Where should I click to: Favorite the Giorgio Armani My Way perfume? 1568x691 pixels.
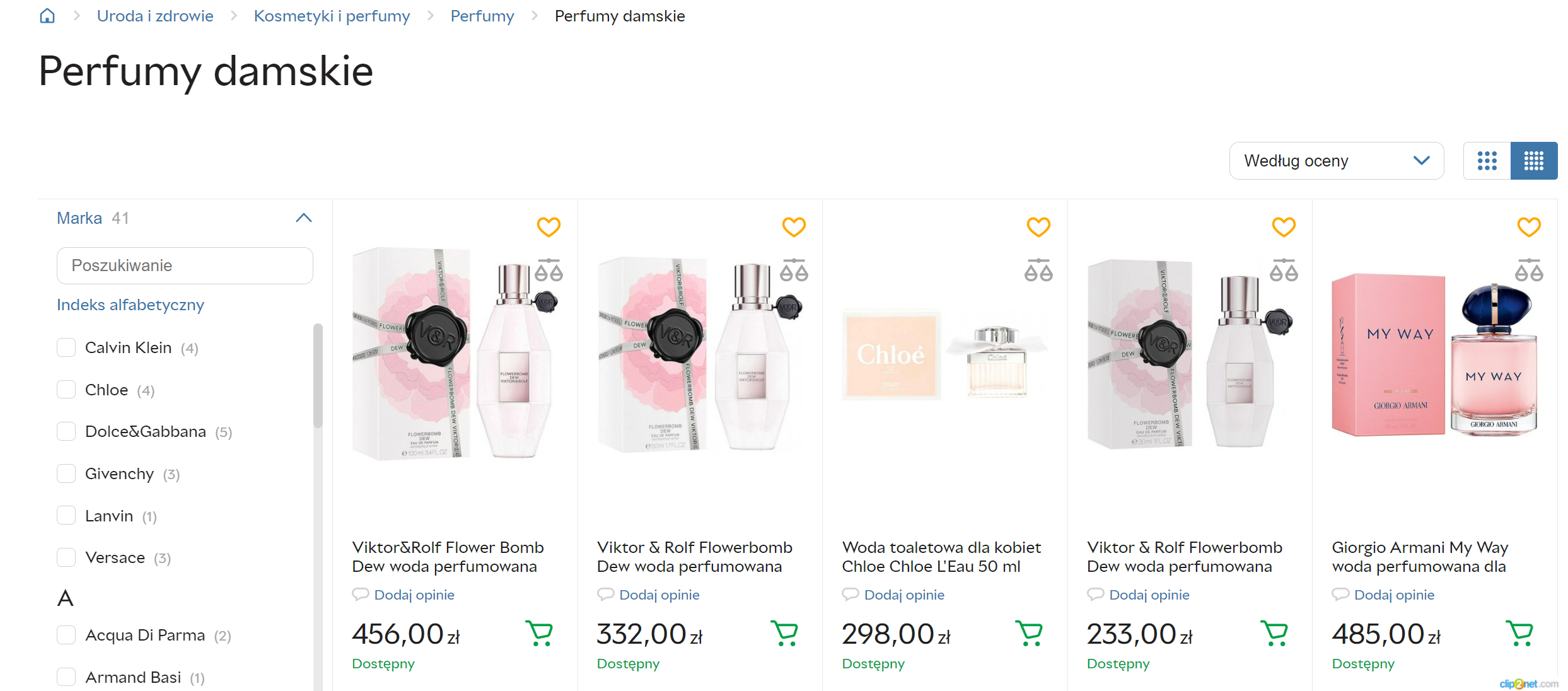1528,227
